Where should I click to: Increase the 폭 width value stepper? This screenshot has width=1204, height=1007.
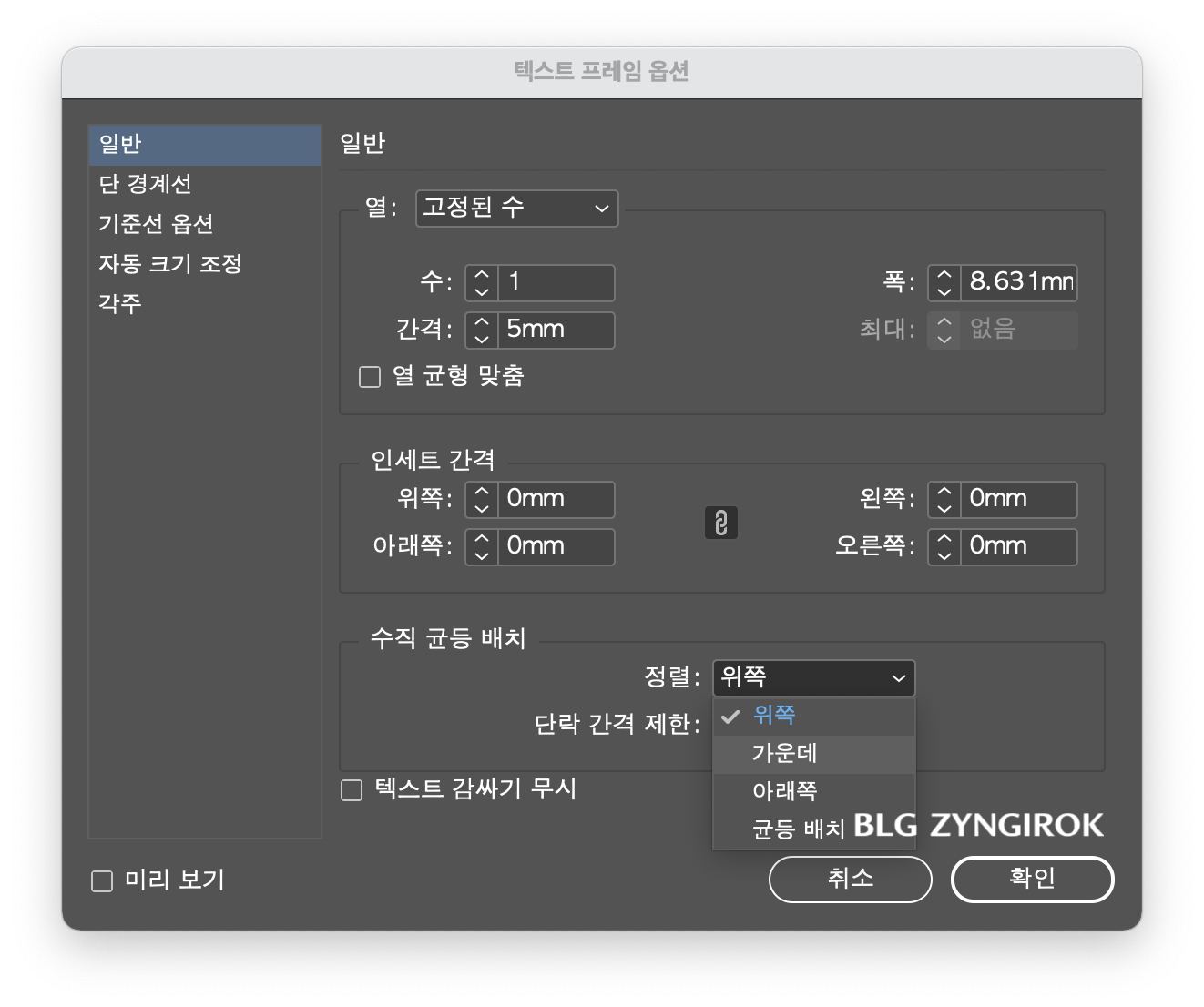pos(944,275)
